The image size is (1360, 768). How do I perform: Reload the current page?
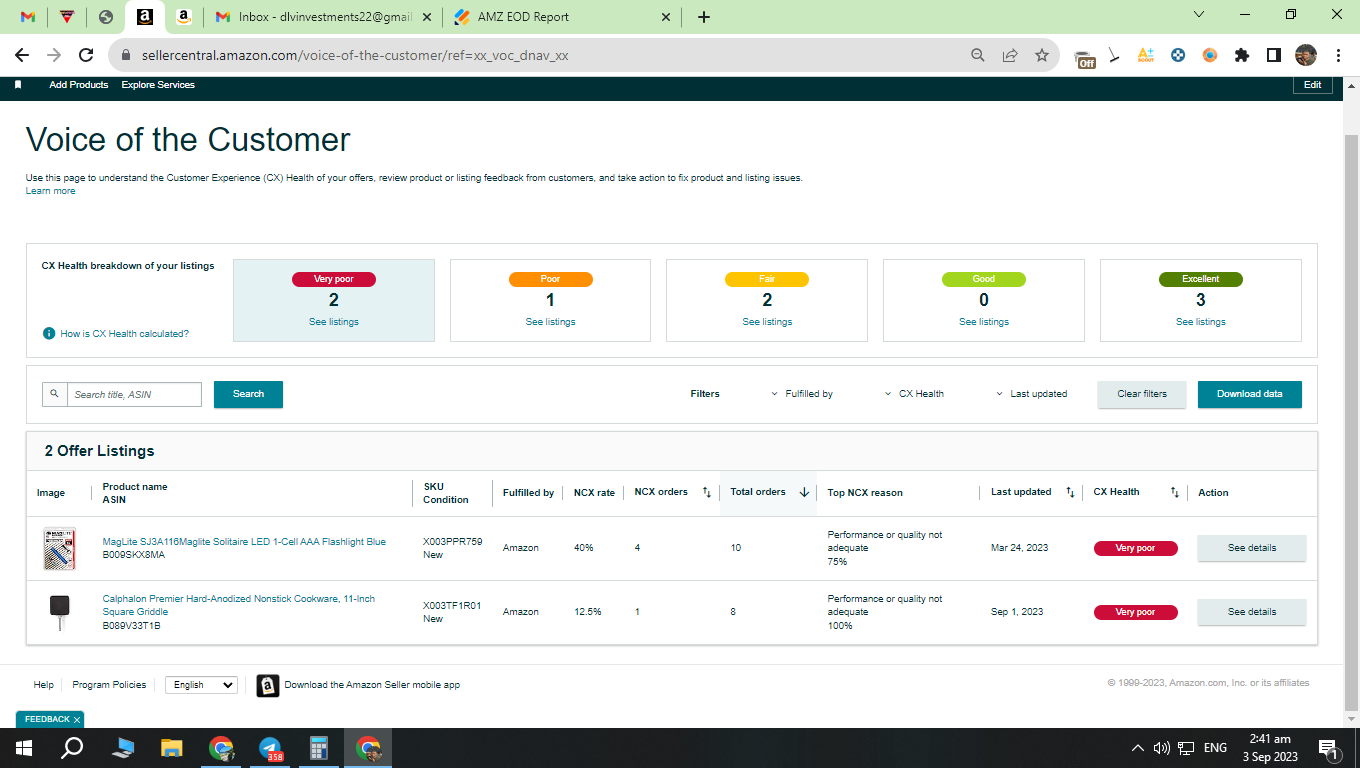[86, 55]
